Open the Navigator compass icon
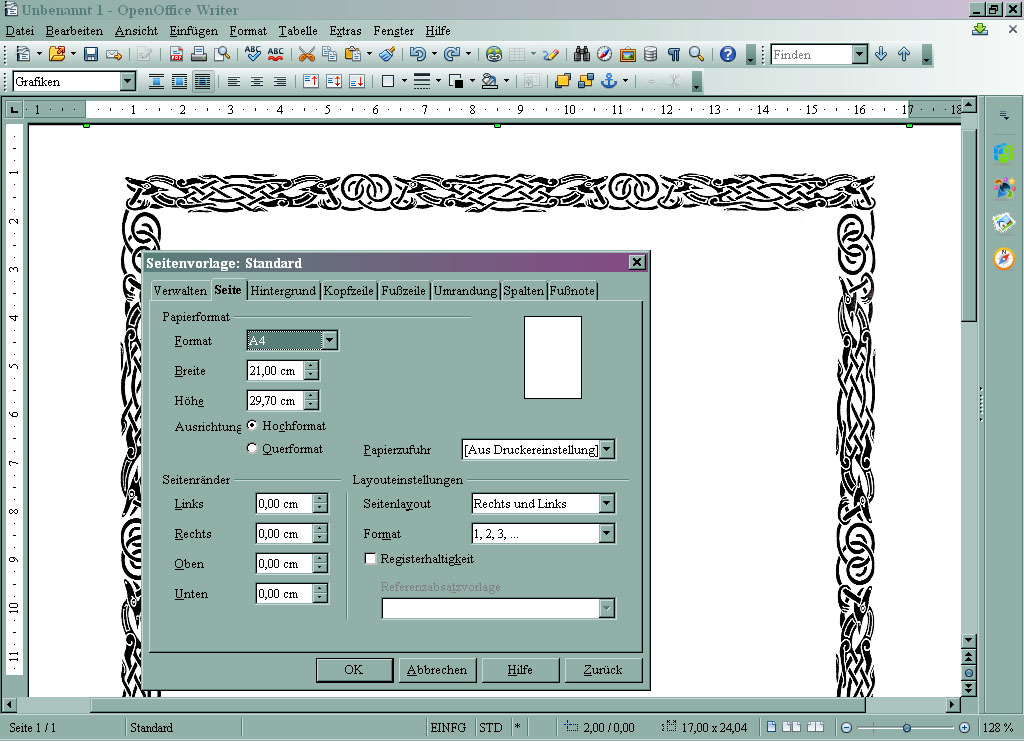Screen dimensions: 1024x741 click(603, 55)
